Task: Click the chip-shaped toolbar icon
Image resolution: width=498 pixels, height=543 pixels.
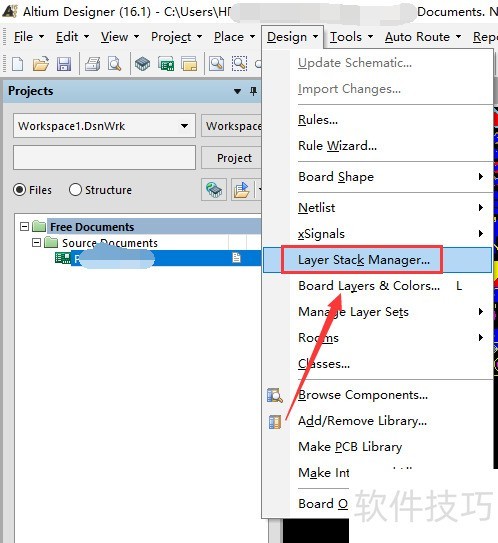Action: coord(142,64)
